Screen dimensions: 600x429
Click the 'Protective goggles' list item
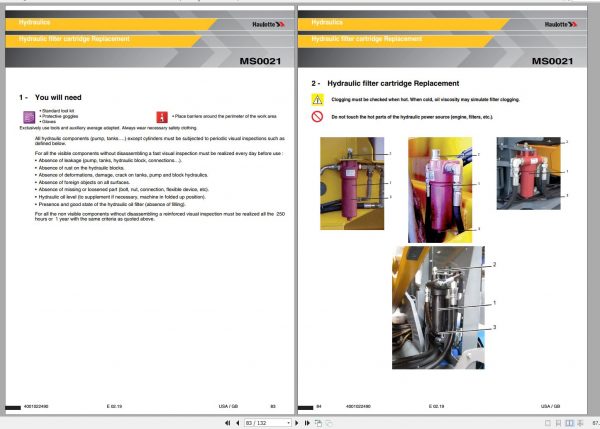pyautogui.click(x=59, y=116)
